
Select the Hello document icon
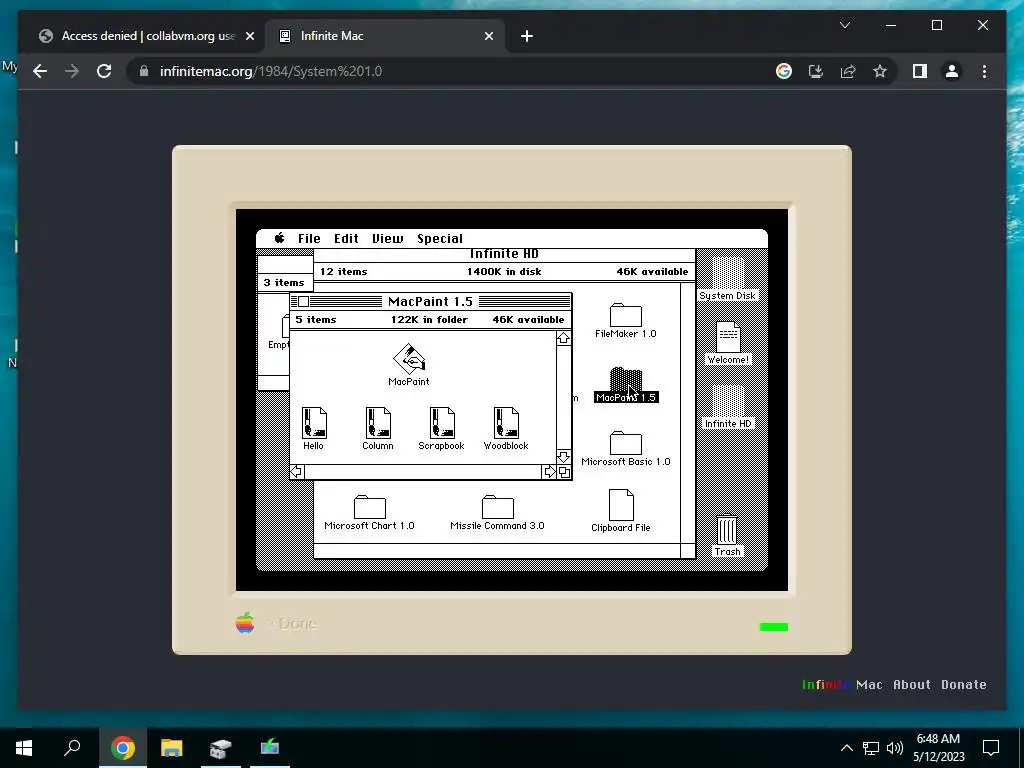(314, 423)
